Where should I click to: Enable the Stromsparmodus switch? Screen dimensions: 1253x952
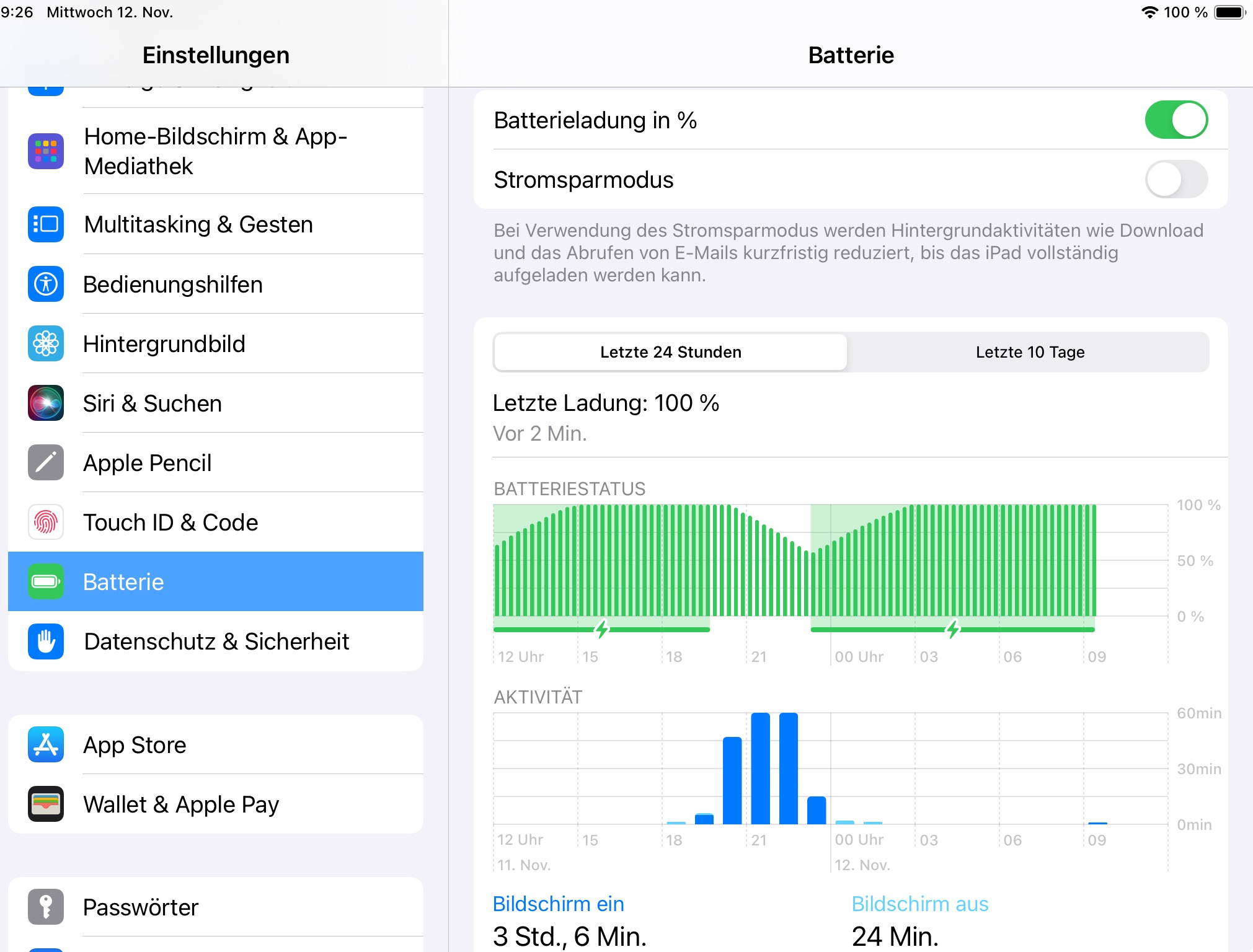pyautogui.click(x=1176, y=180)
